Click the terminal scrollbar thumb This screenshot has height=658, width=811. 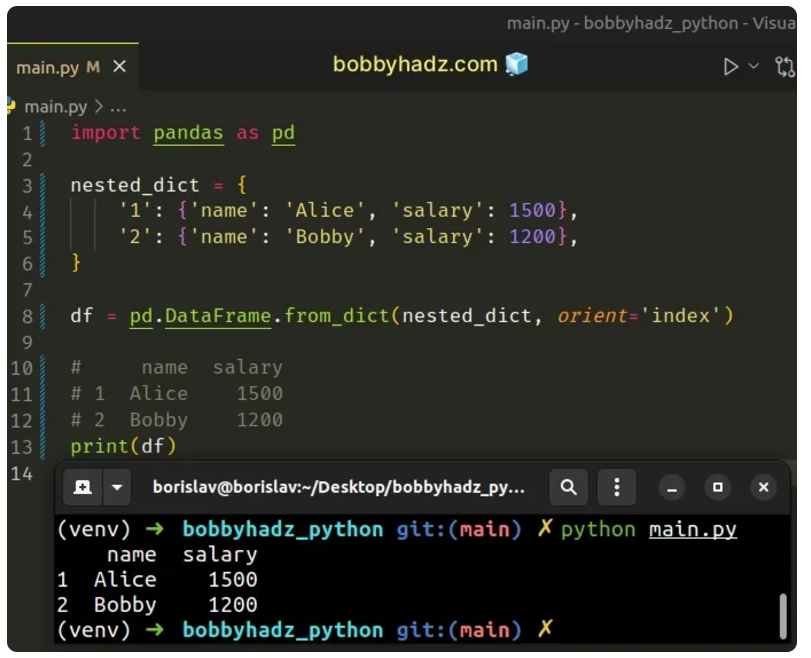coord(783,616)
